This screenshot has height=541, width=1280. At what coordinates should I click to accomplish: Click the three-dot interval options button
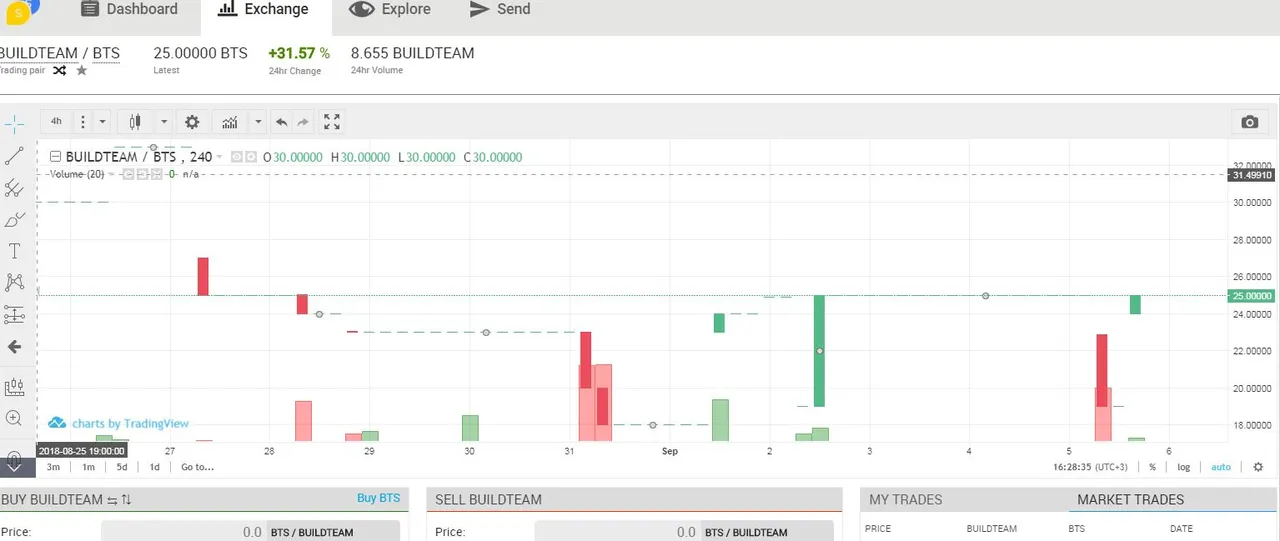[82, 122]
